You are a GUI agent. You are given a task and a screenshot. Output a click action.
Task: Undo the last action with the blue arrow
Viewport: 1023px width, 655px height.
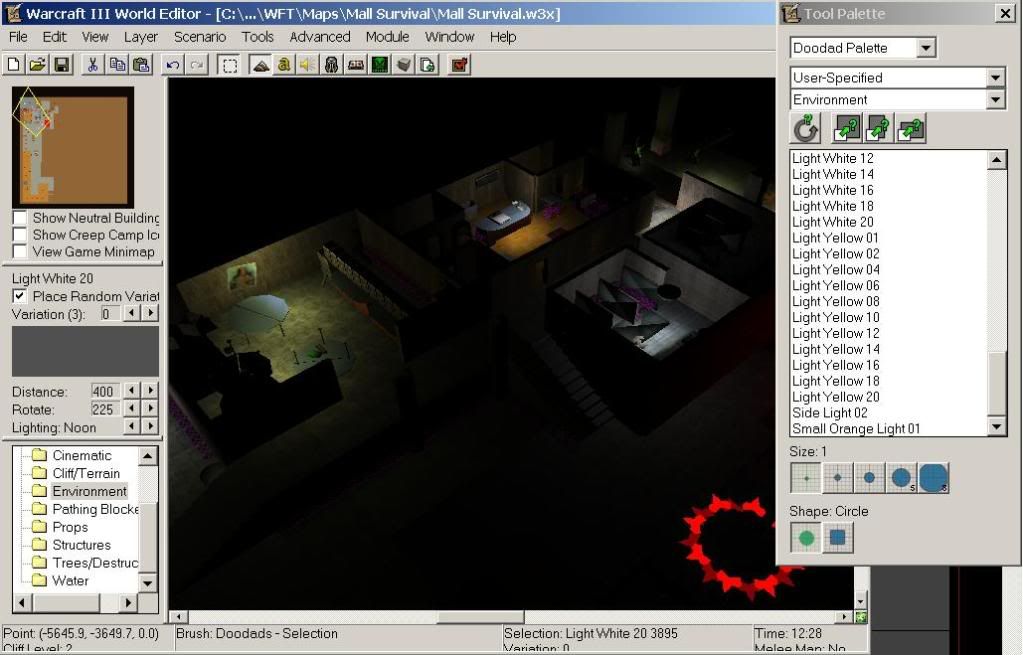point(173,65)
